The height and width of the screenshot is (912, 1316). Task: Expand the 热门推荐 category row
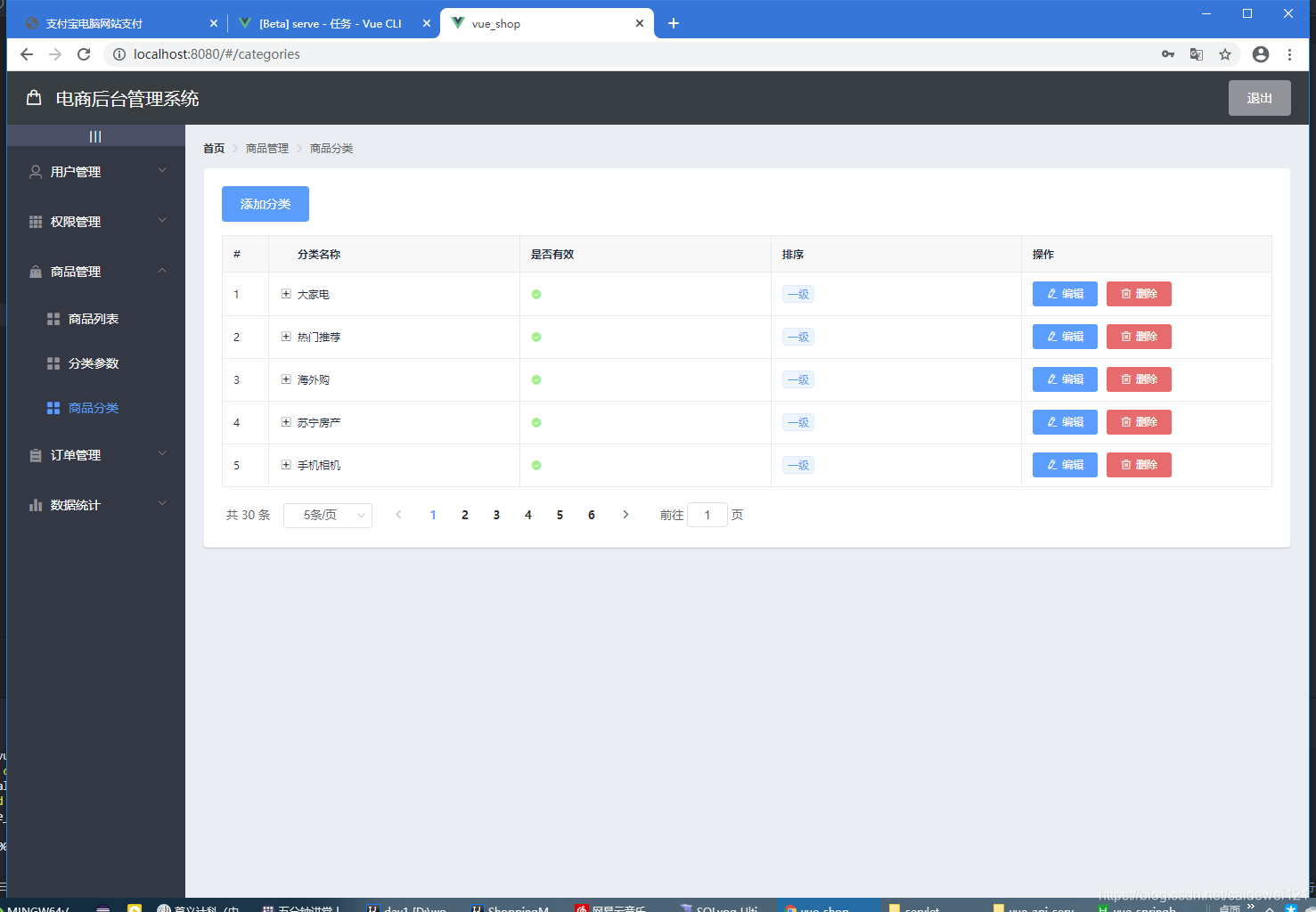(286, 337)
